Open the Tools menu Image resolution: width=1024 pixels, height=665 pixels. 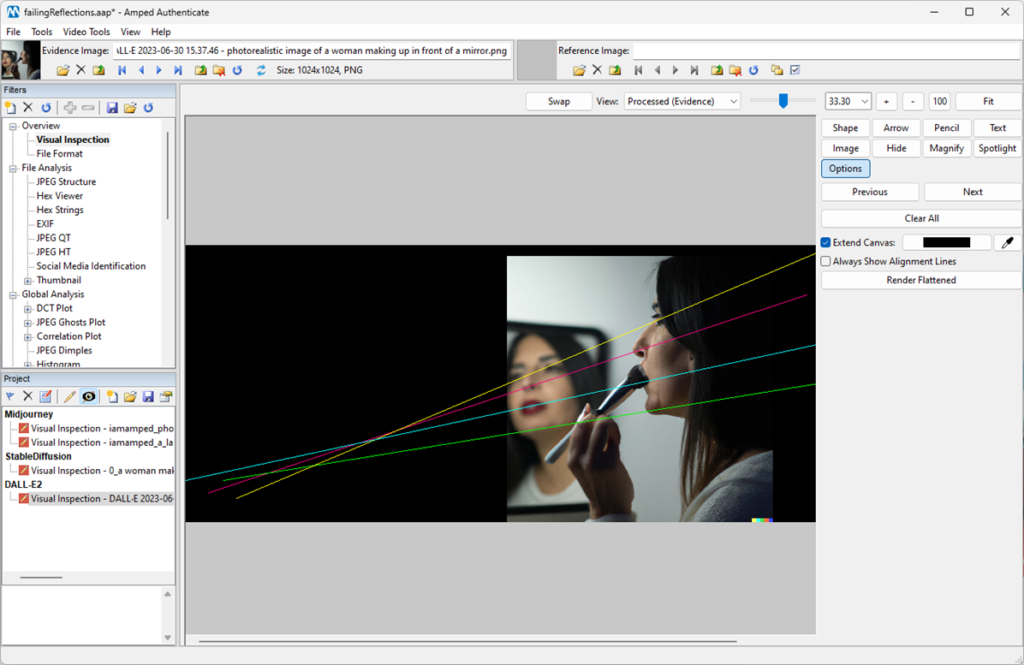click(41, 31)
